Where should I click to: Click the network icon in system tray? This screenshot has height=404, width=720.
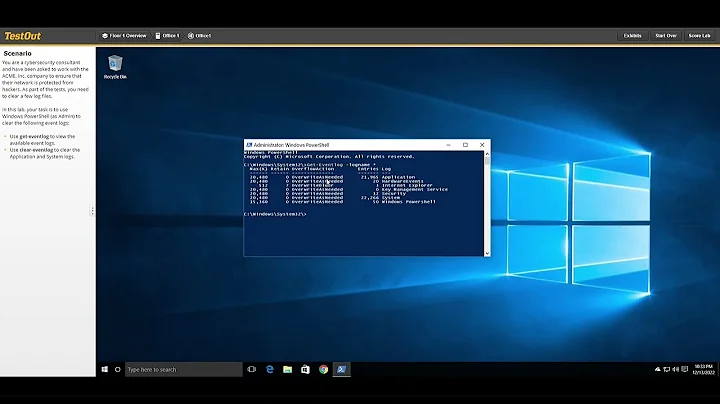coord(666,370)
